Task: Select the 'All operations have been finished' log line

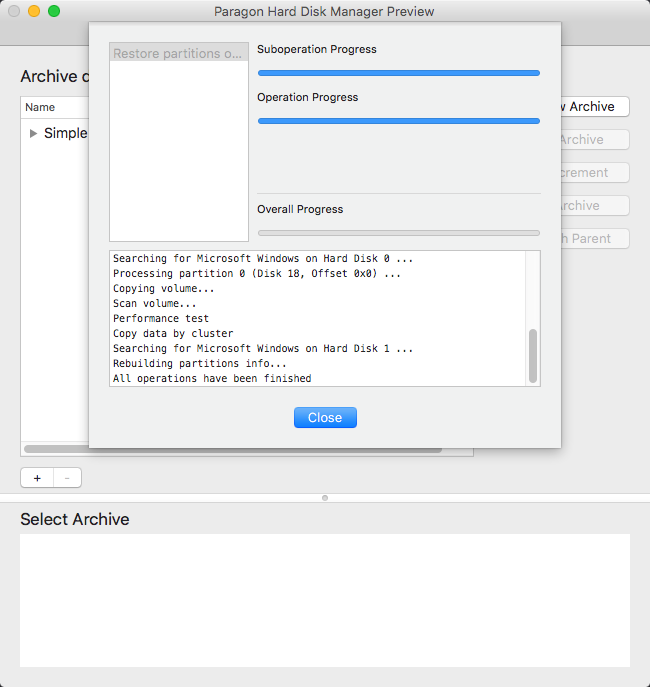Action: click(212, 379)
